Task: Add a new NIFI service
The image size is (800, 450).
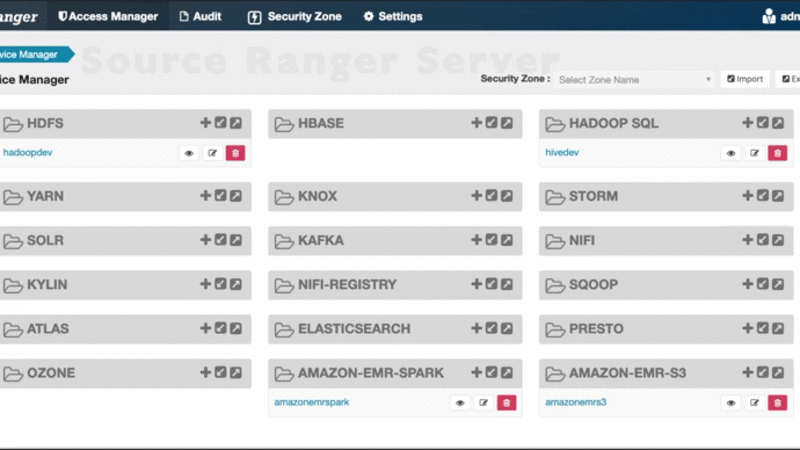Action: [747, 240]
